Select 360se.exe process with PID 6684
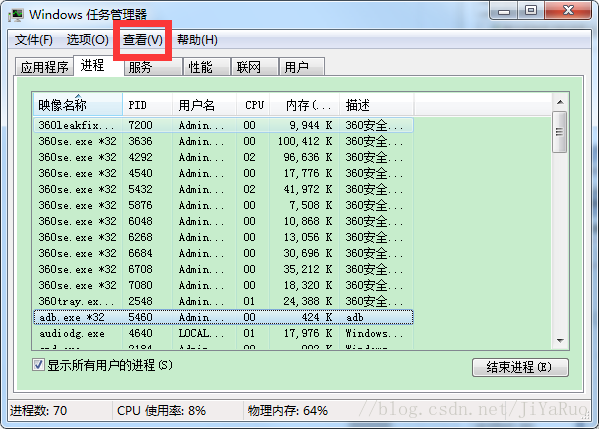 coord(223,254)
